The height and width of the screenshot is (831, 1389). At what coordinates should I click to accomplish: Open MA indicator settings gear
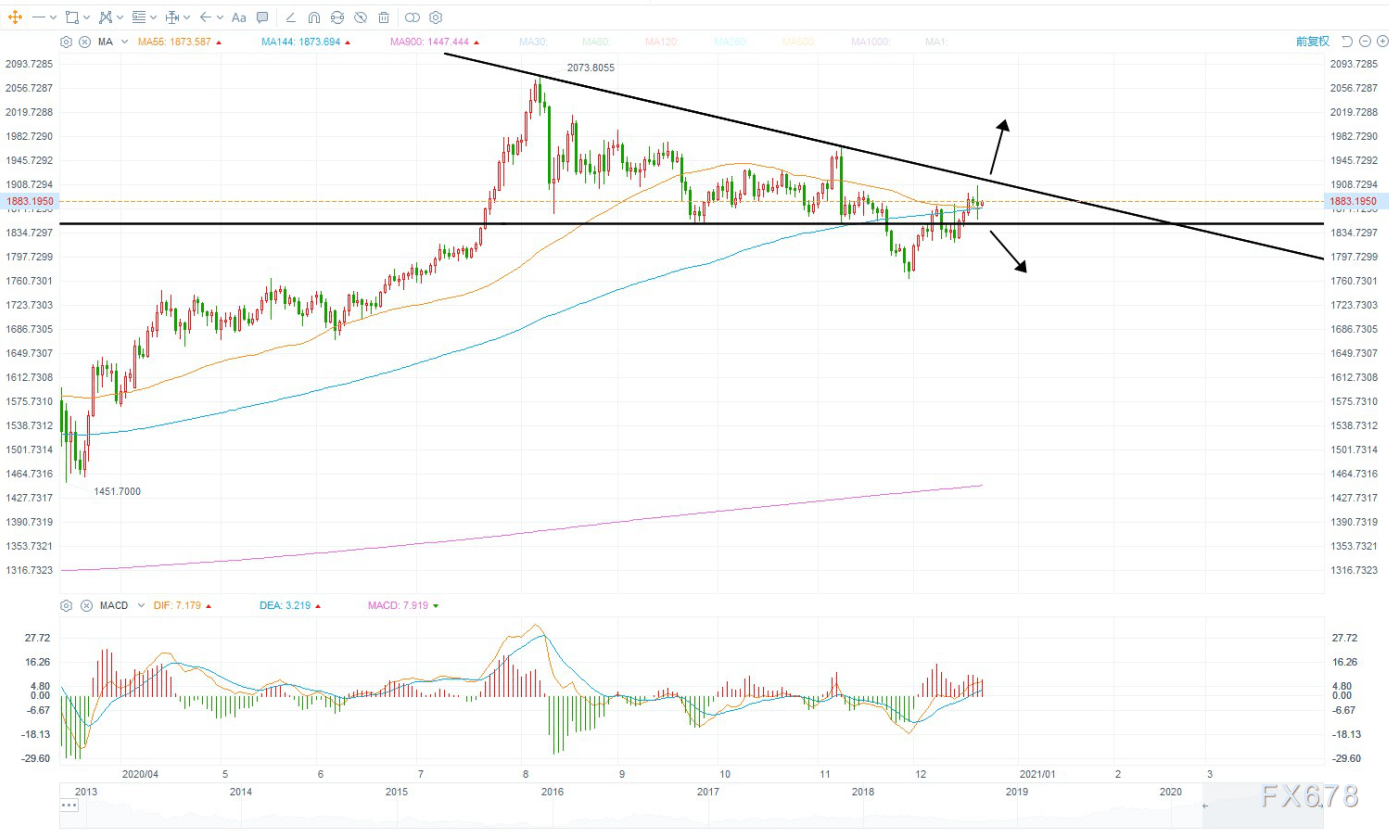click(x=66, y=42)
